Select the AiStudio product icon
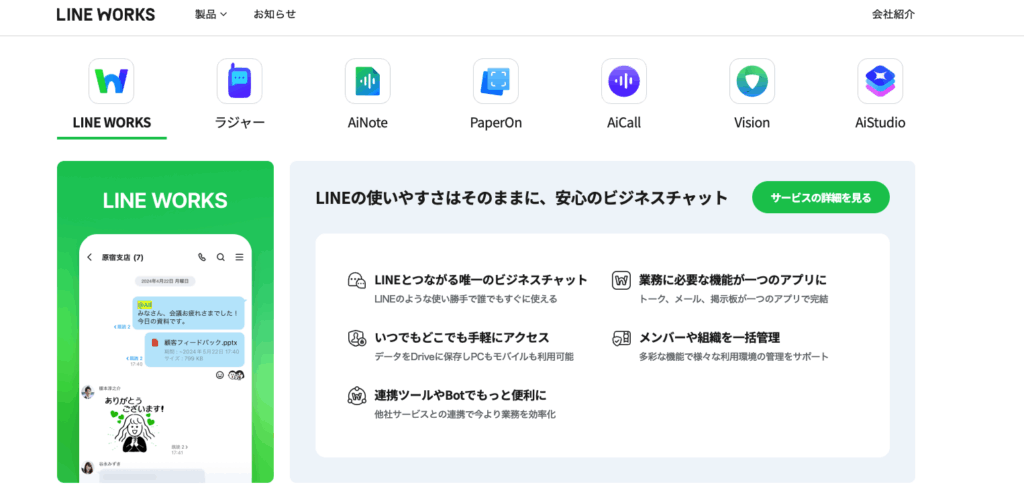Viewport: 1024px width, 503px height. pyautogui.click(x=880, y=81)
